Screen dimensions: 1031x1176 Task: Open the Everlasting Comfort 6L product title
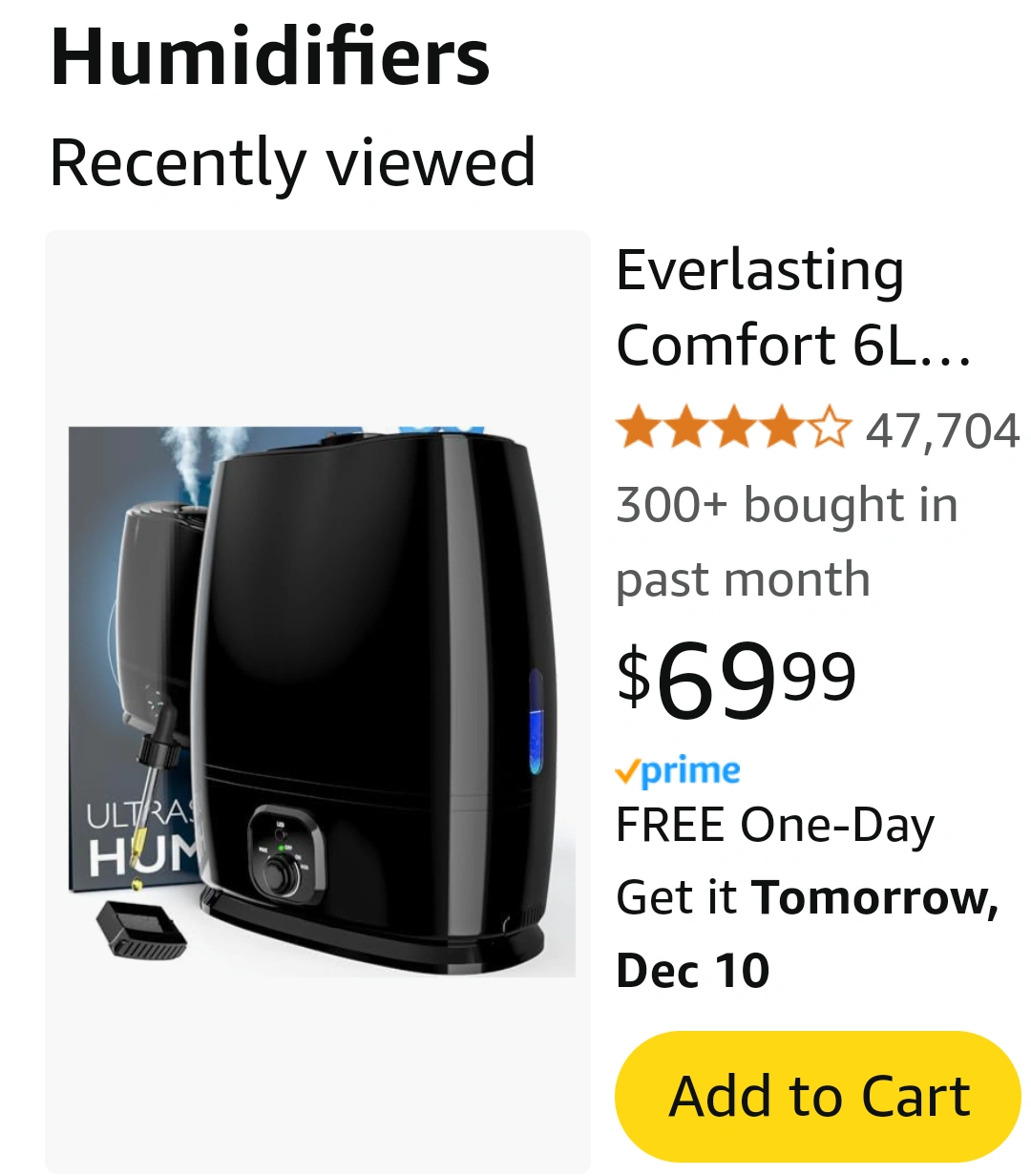point(793,307)
